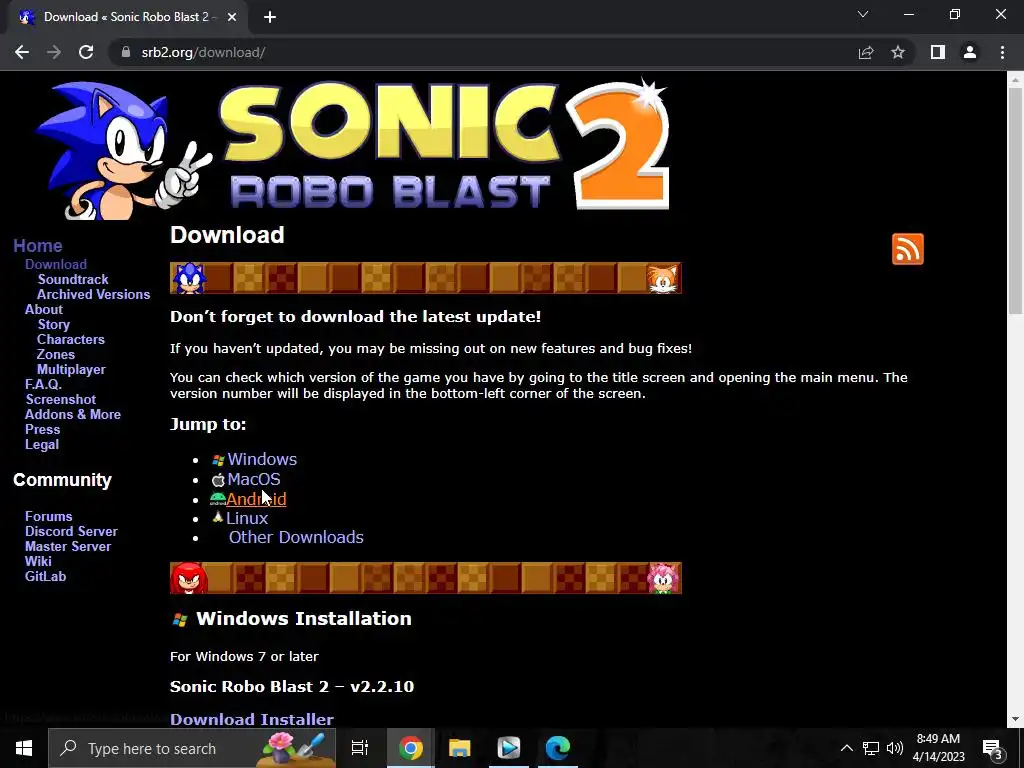Click the address bar URL
The width and height of the screenshot is (1024, 768).
(203, 52)
